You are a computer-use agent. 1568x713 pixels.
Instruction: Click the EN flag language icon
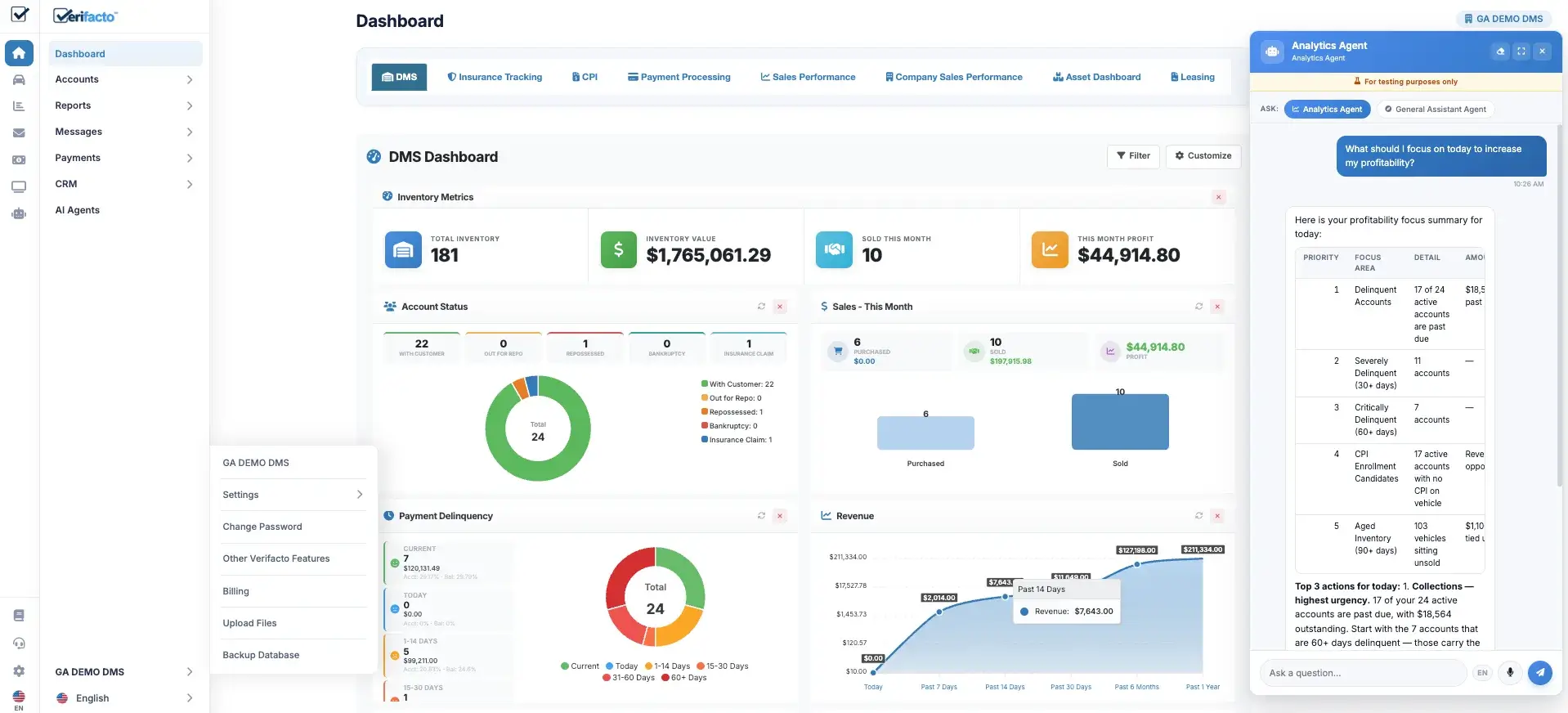click(19, 700)
